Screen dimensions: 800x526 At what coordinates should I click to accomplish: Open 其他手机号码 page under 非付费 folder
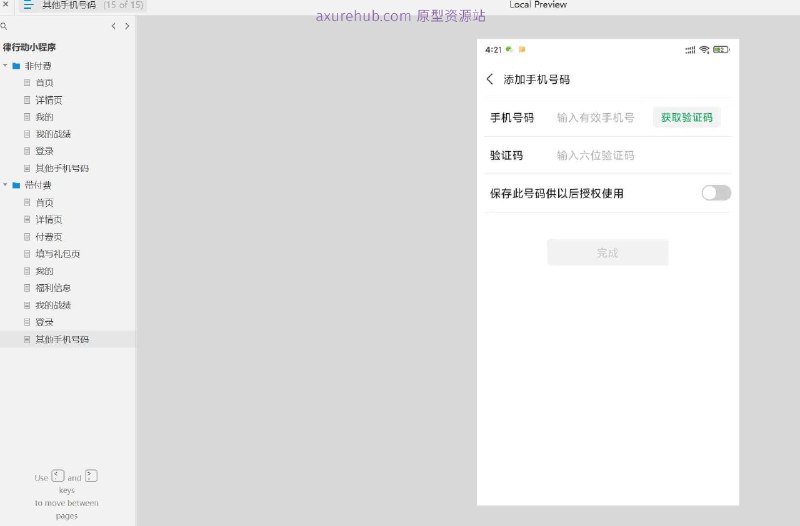point(62,168)
